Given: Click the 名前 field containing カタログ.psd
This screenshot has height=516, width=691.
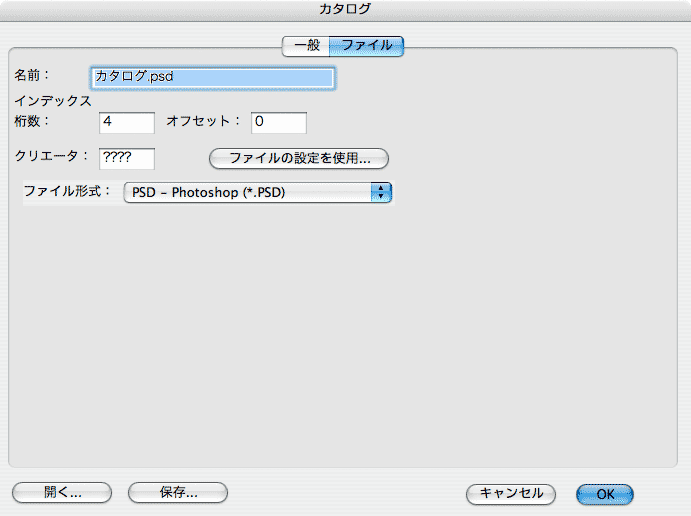Looking at the screenshot, I should 213,78.
